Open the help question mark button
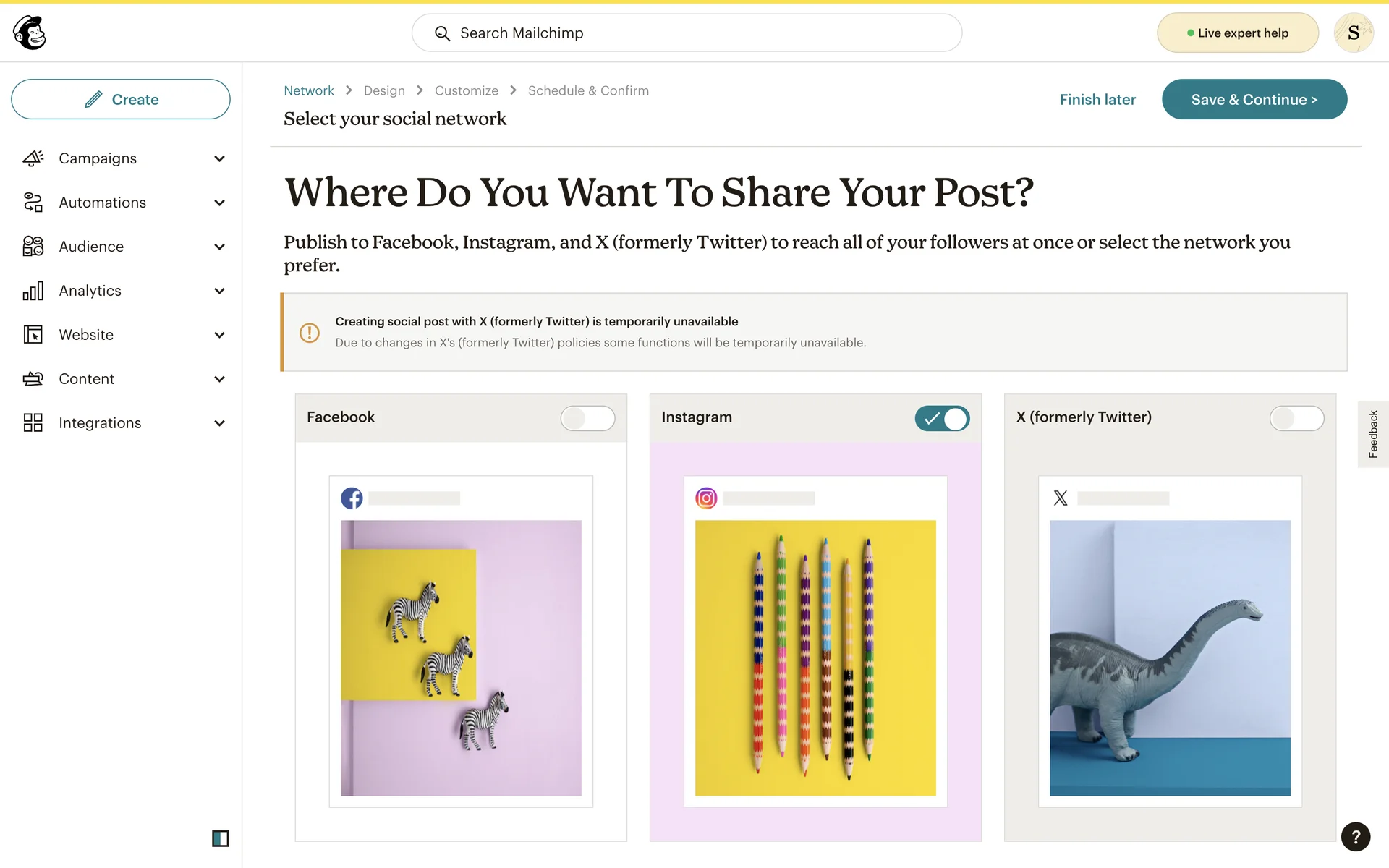This screenshot has height=868, width=1389. 1355,837
